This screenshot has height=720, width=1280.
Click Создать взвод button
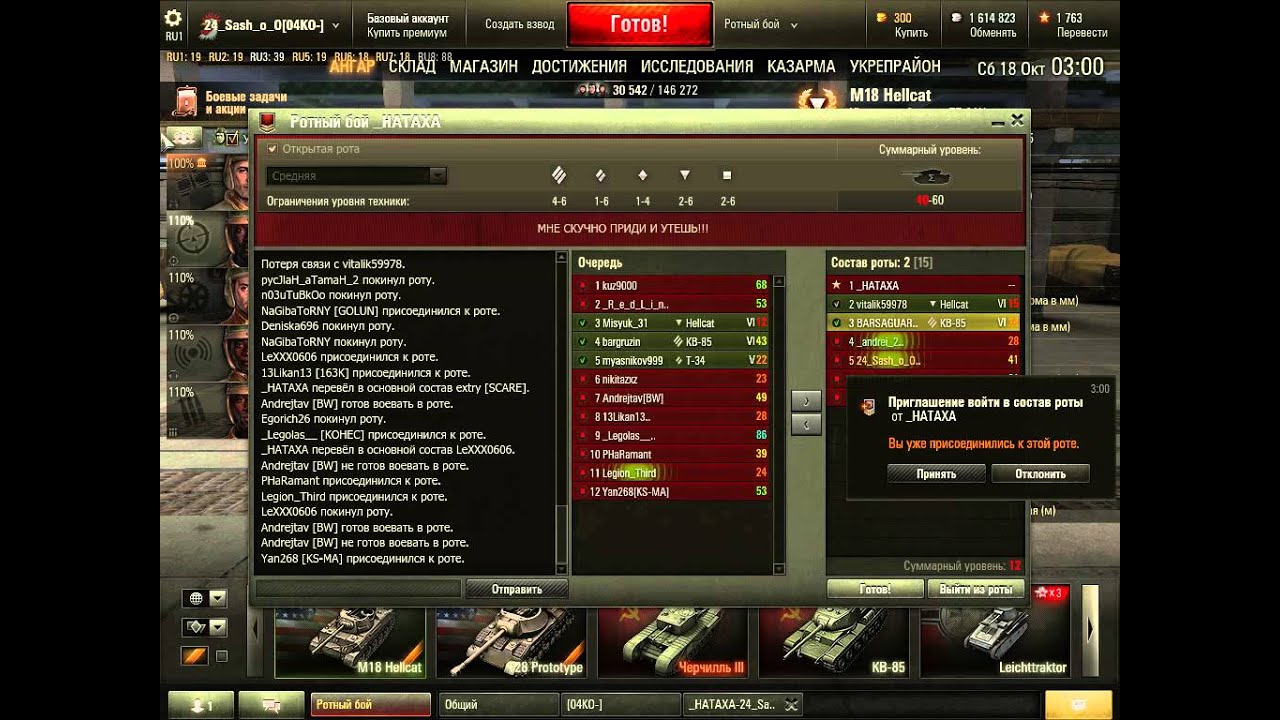click(x=520, y=24)
